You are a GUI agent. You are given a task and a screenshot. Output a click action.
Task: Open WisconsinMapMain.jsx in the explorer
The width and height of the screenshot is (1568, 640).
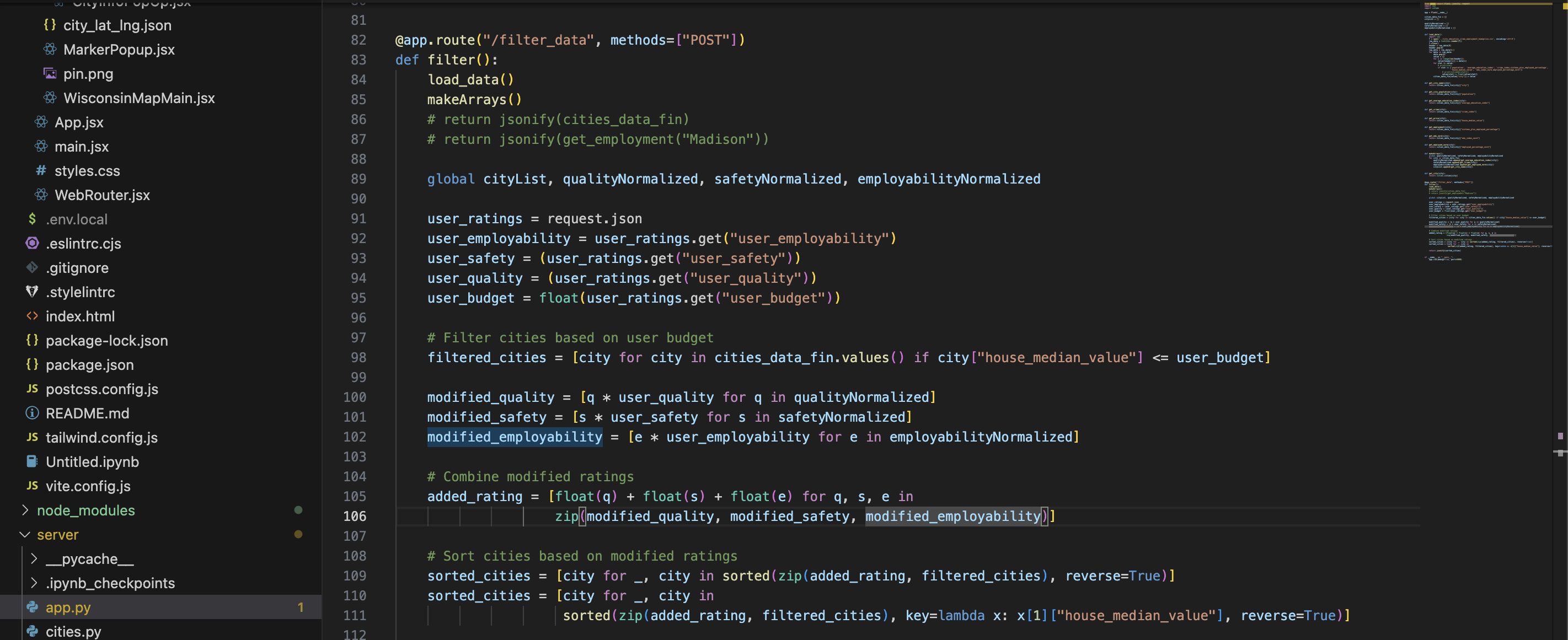pos(139,98)
